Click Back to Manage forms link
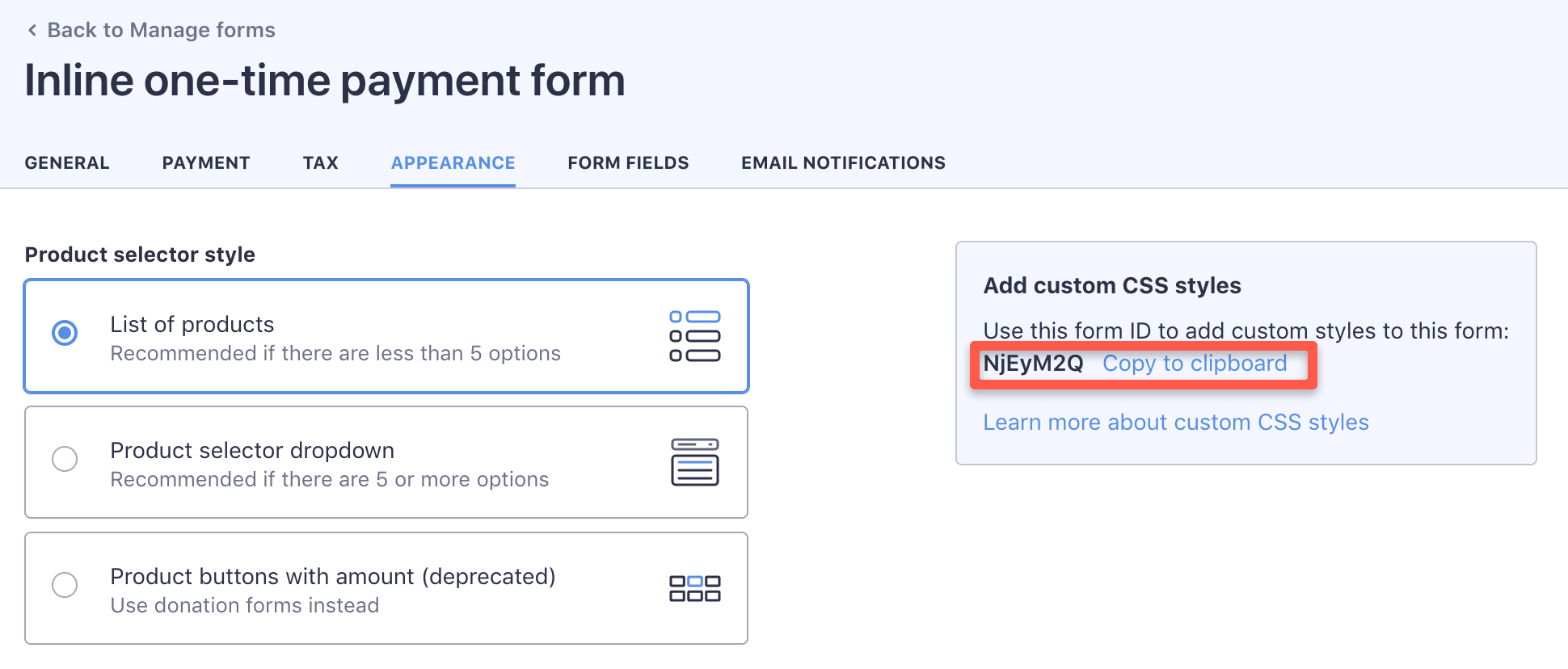Viewport: 1568px width, 669px height. pyautogui.click(x=161, y=31)
